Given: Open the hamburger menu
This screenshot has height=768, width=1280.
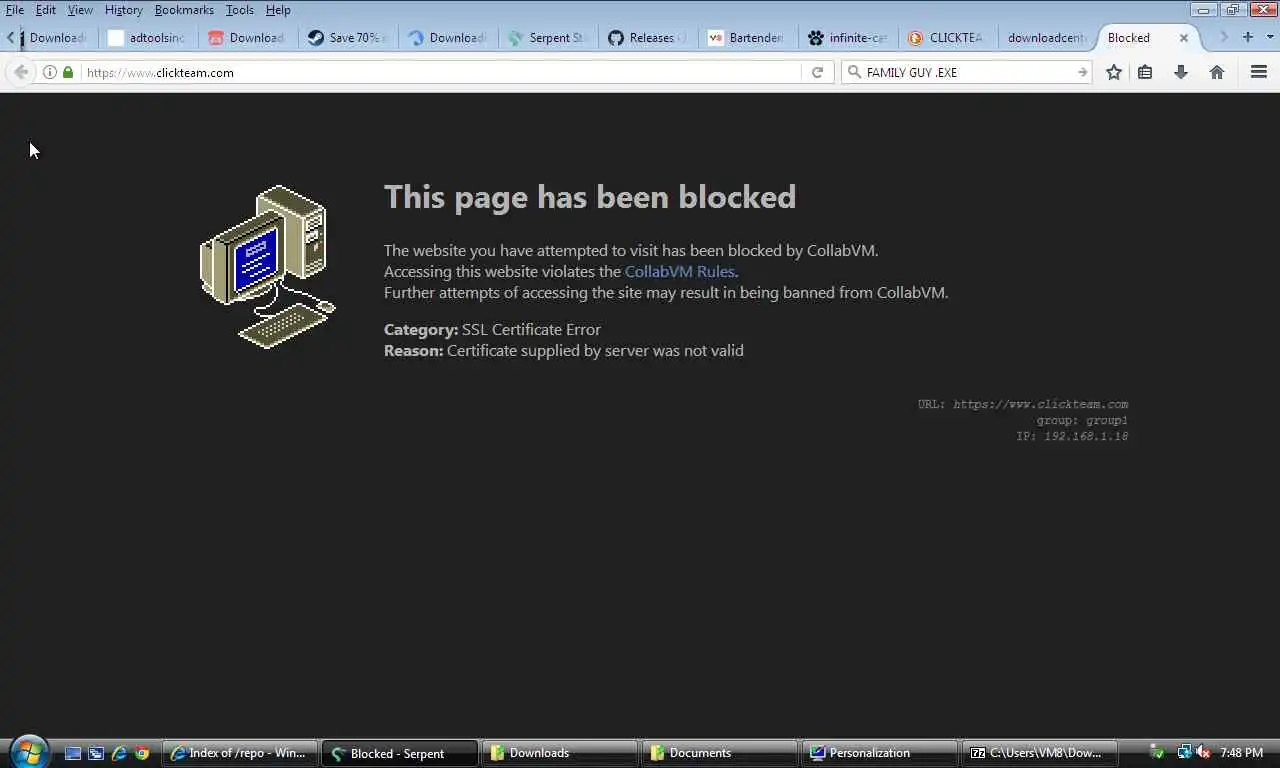Looking at the screenshot, I should [x=1259, y=72].
